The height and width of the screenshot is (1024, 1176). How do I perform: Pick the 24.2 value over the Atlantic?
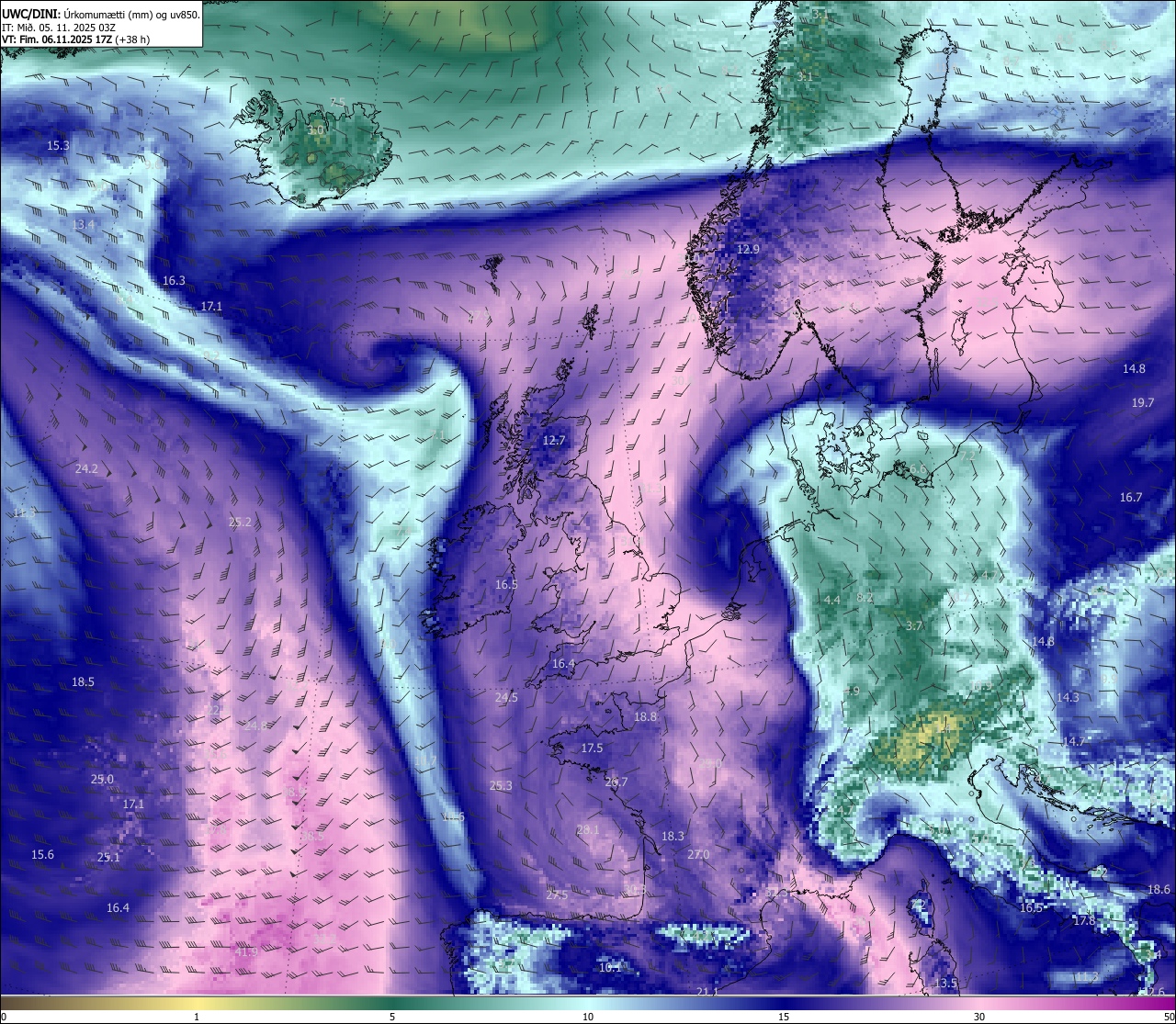[86, 468]
